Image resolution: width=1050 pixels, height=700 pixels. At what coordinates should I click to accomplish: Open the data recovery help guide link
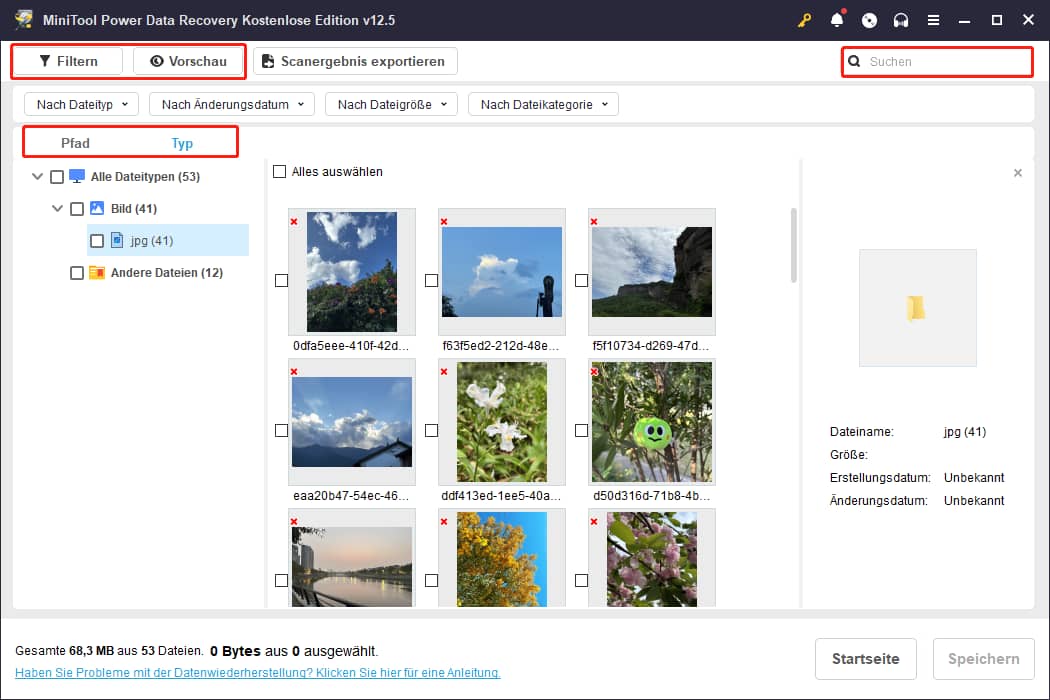click(258, 673)
